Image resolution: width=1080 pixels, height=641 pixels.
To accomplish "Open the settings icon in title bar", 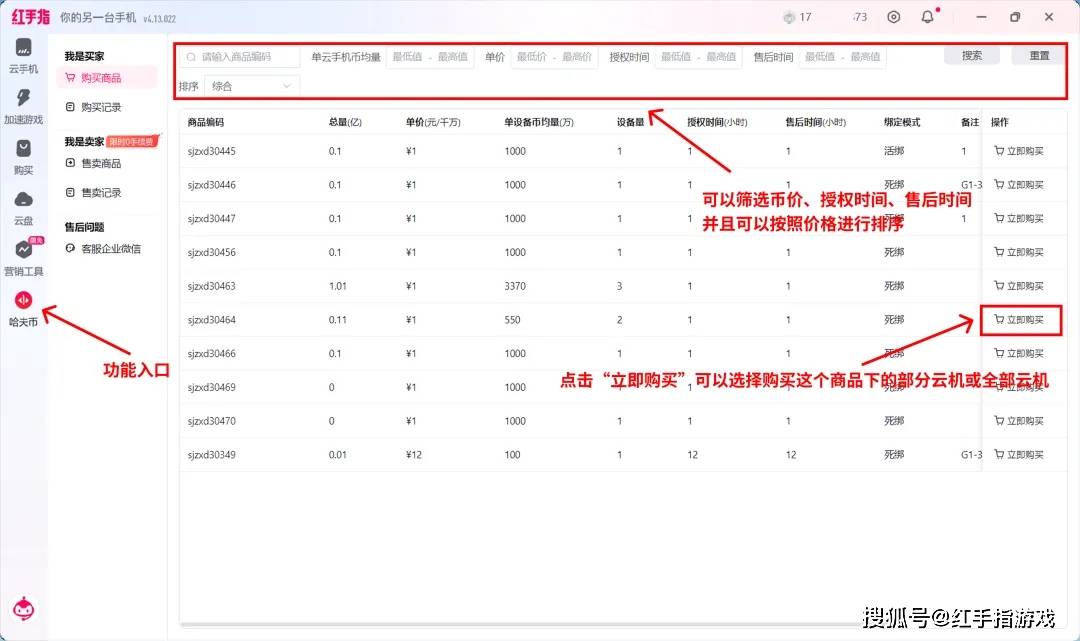I will (893, 17).
